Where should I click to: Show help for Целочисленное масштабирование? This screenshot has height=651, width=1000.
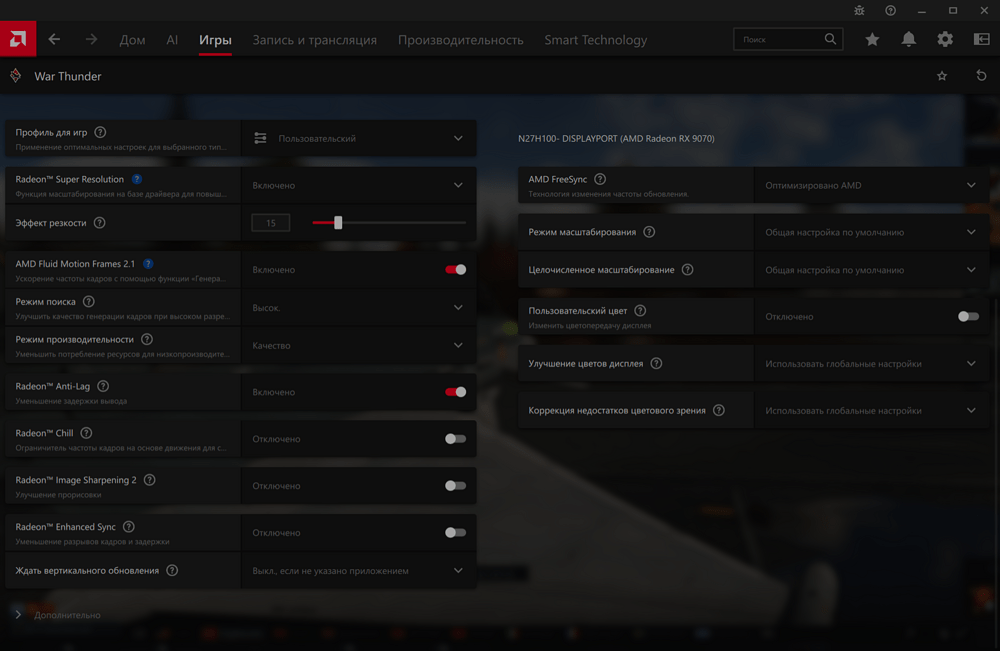[x=687, y=269]
